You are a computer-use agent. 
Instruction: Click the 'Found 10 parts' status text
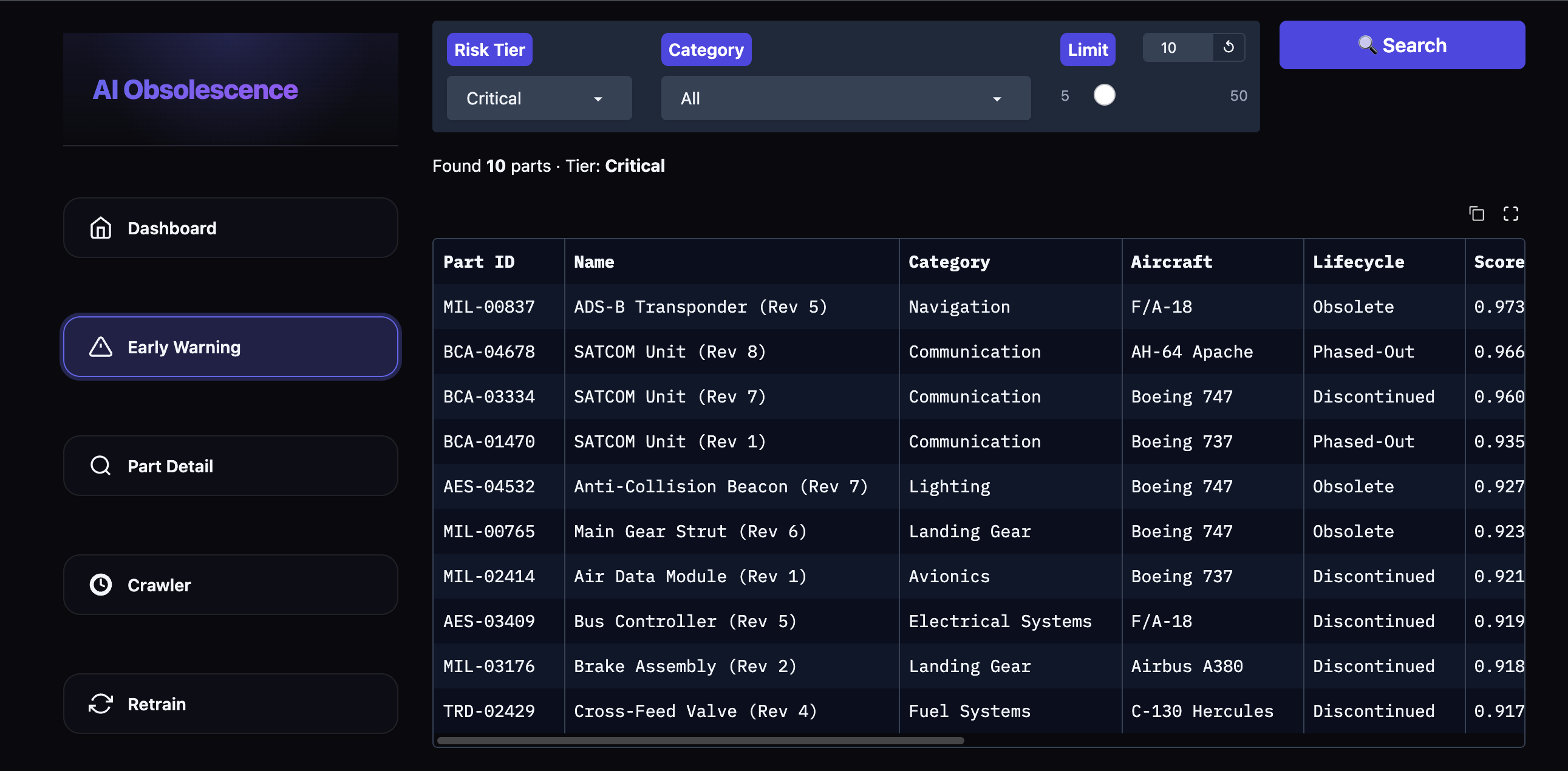[491, 166]
